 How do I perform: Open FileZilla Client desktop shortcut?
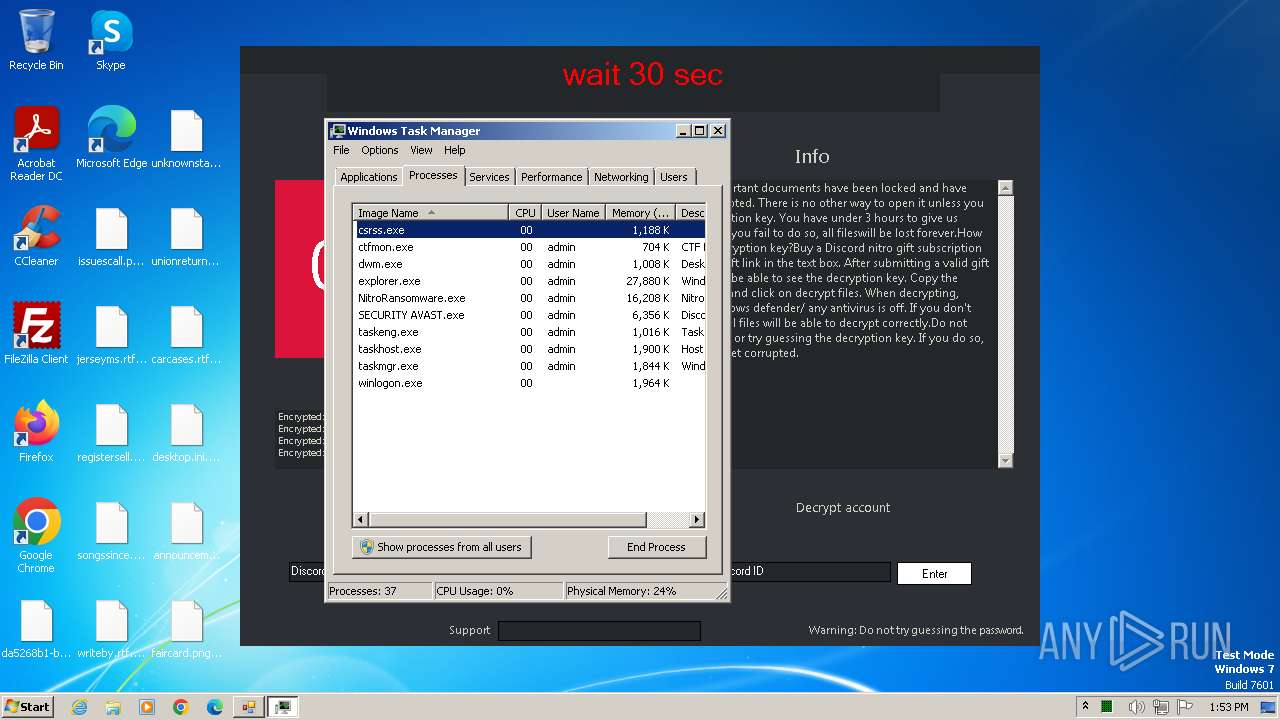36,334
